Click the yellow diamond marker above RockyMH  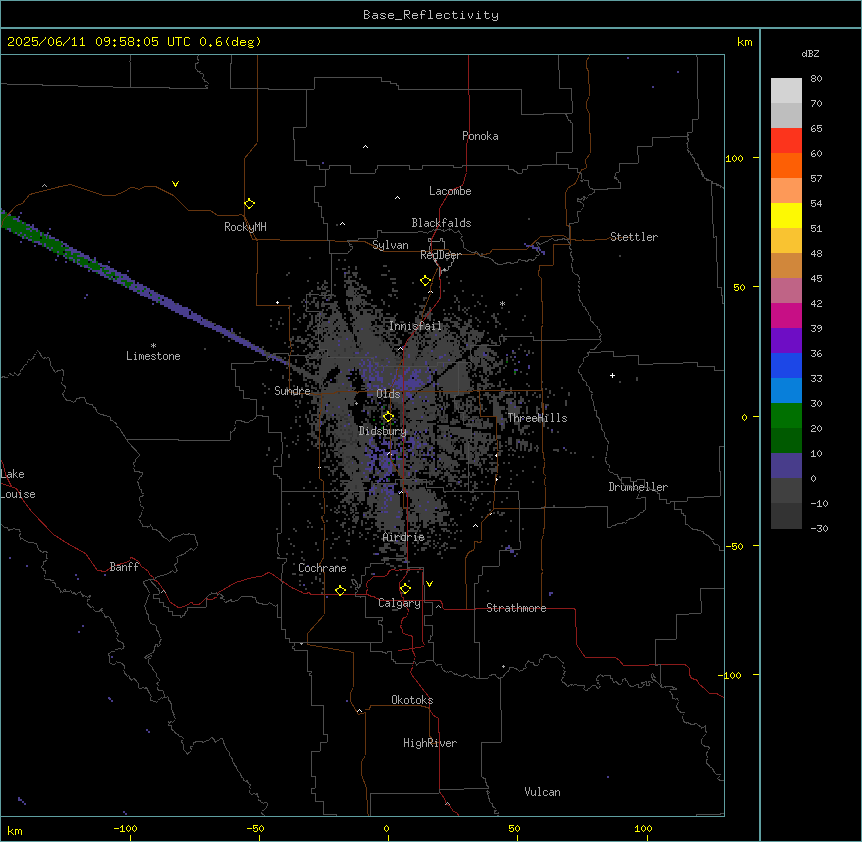click(x=249, y=203)
